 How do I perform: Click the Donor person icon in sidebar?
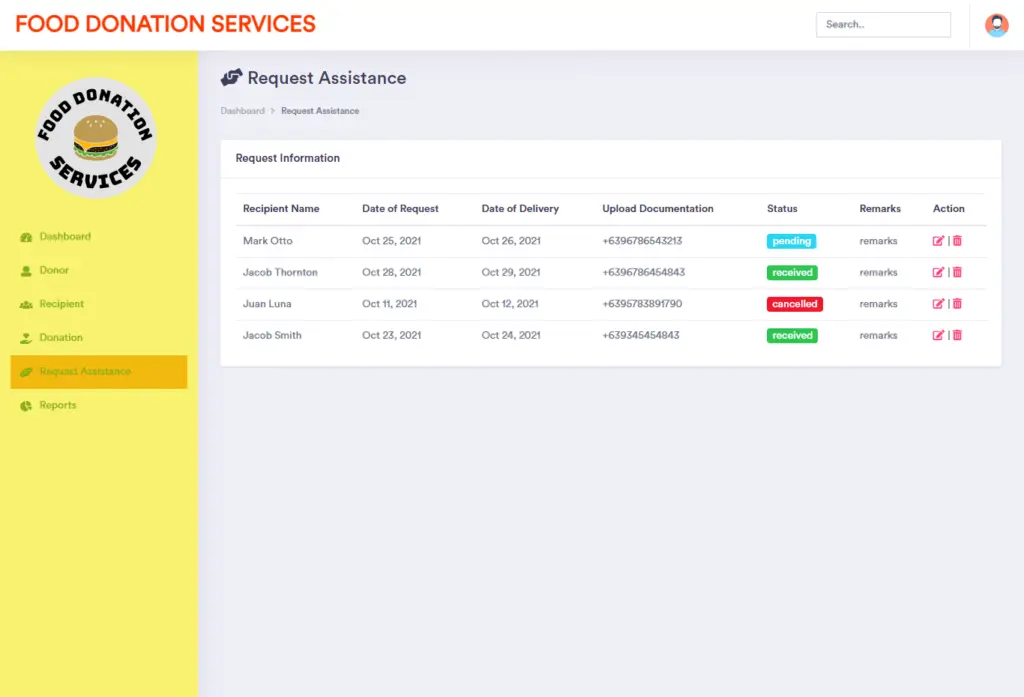pos(26,270)
